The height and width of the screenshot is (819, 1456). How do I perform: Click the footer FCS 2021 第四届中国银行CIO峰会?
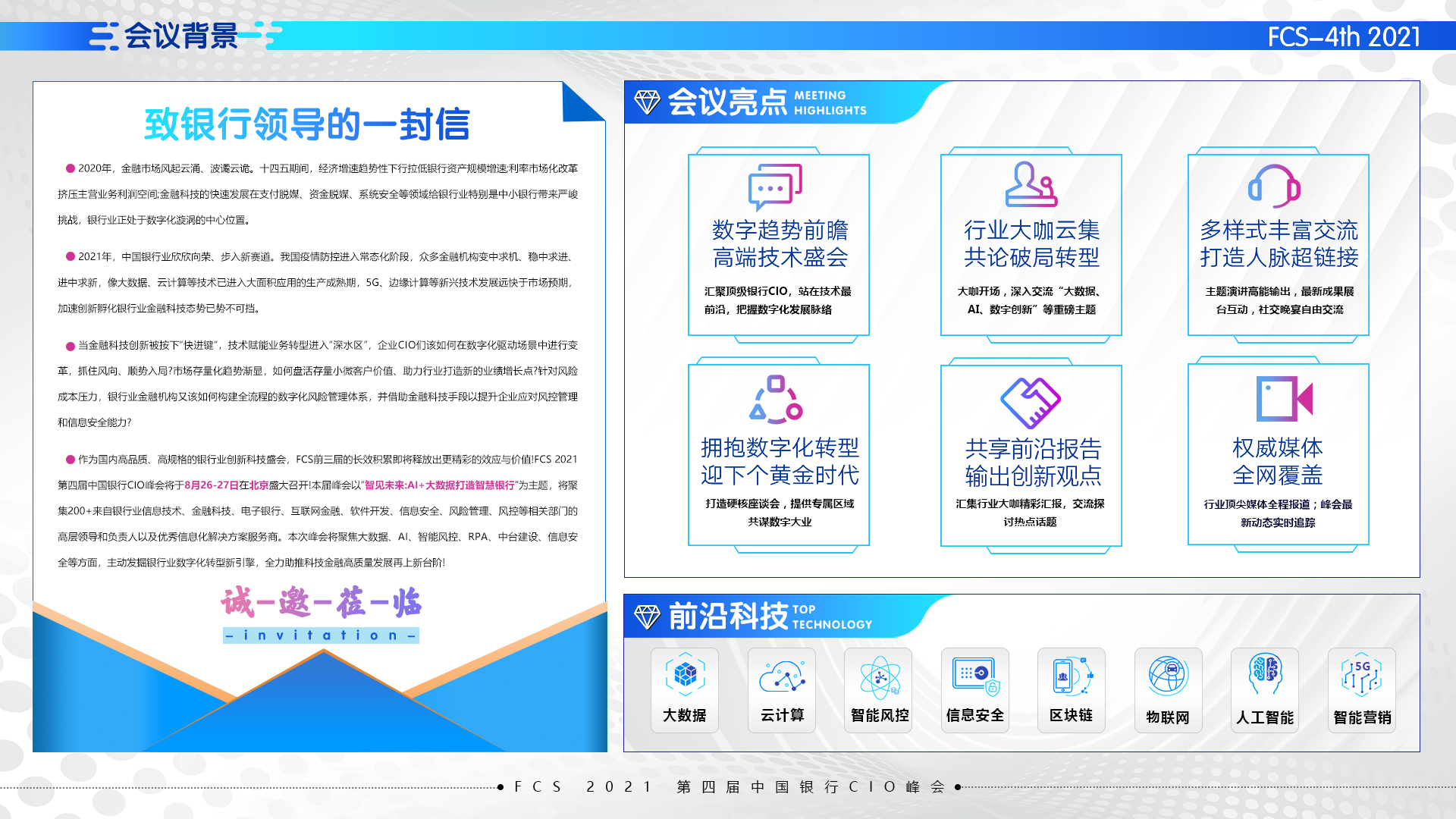729,787
